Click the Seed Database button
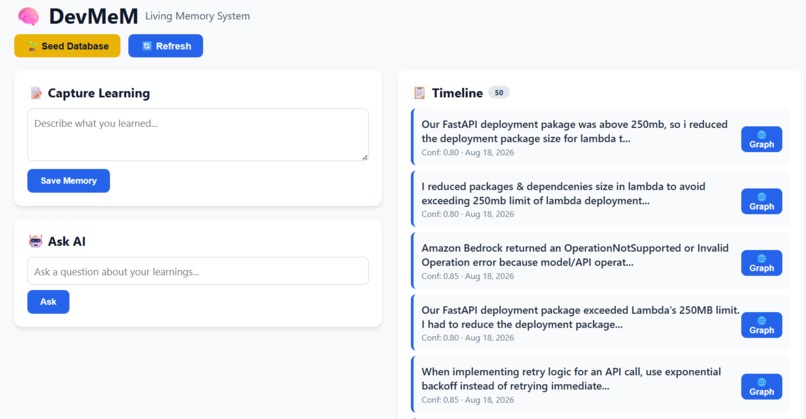Screen dimensions: 806x419 coord(67,46)
